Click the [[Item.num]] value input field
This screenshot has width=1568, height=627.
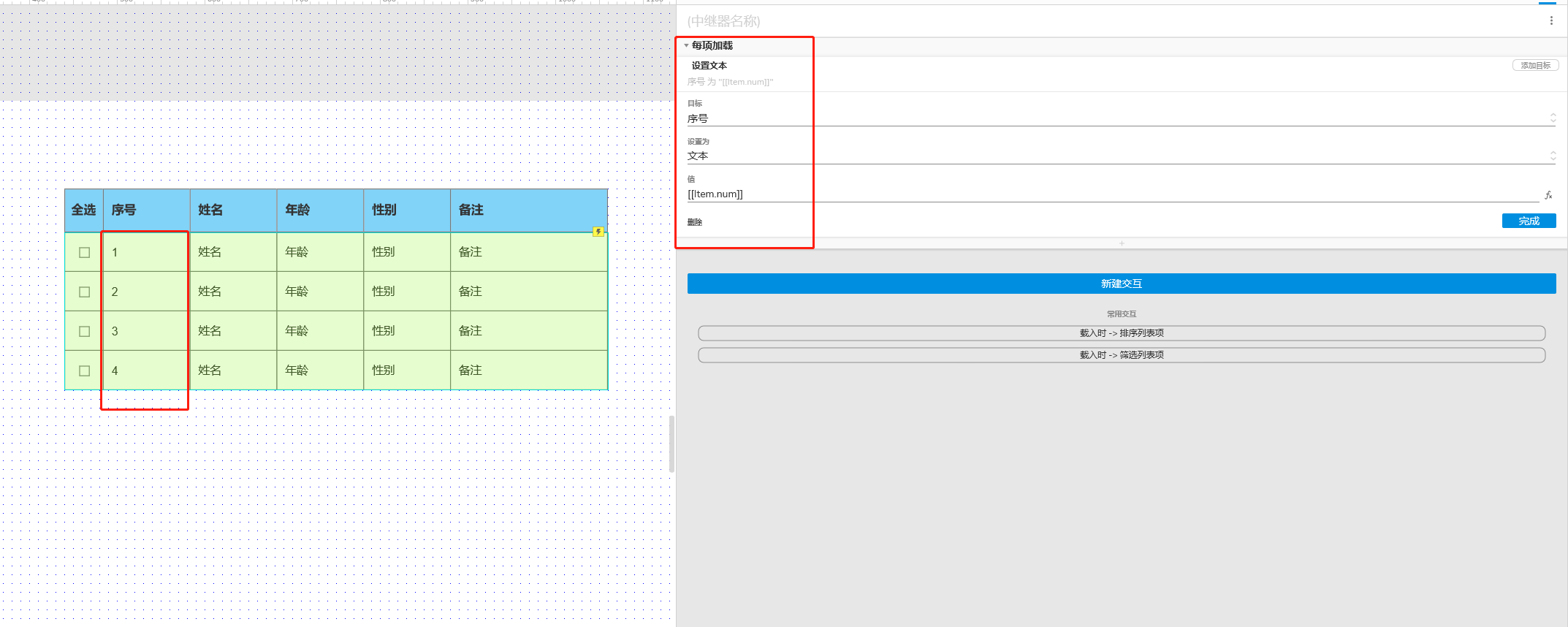(1112, 194)
